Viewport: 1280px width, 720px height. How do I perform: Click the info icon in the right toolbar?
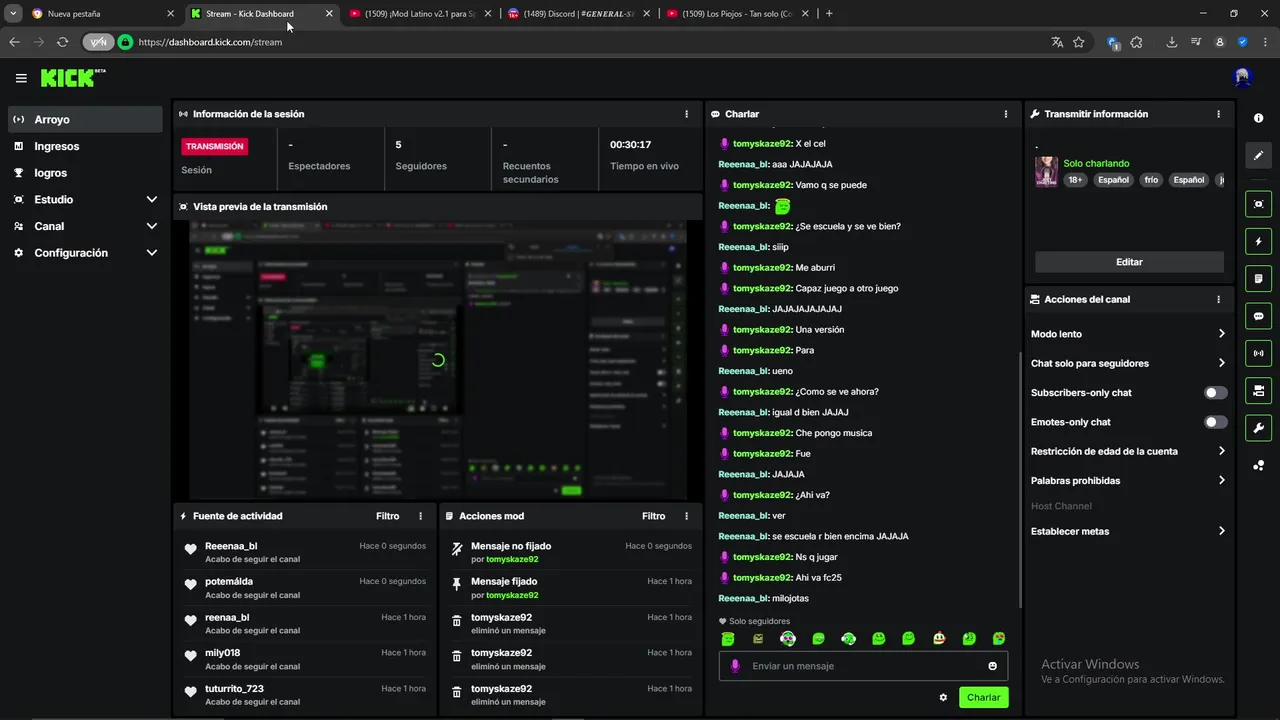(1258, 118)
